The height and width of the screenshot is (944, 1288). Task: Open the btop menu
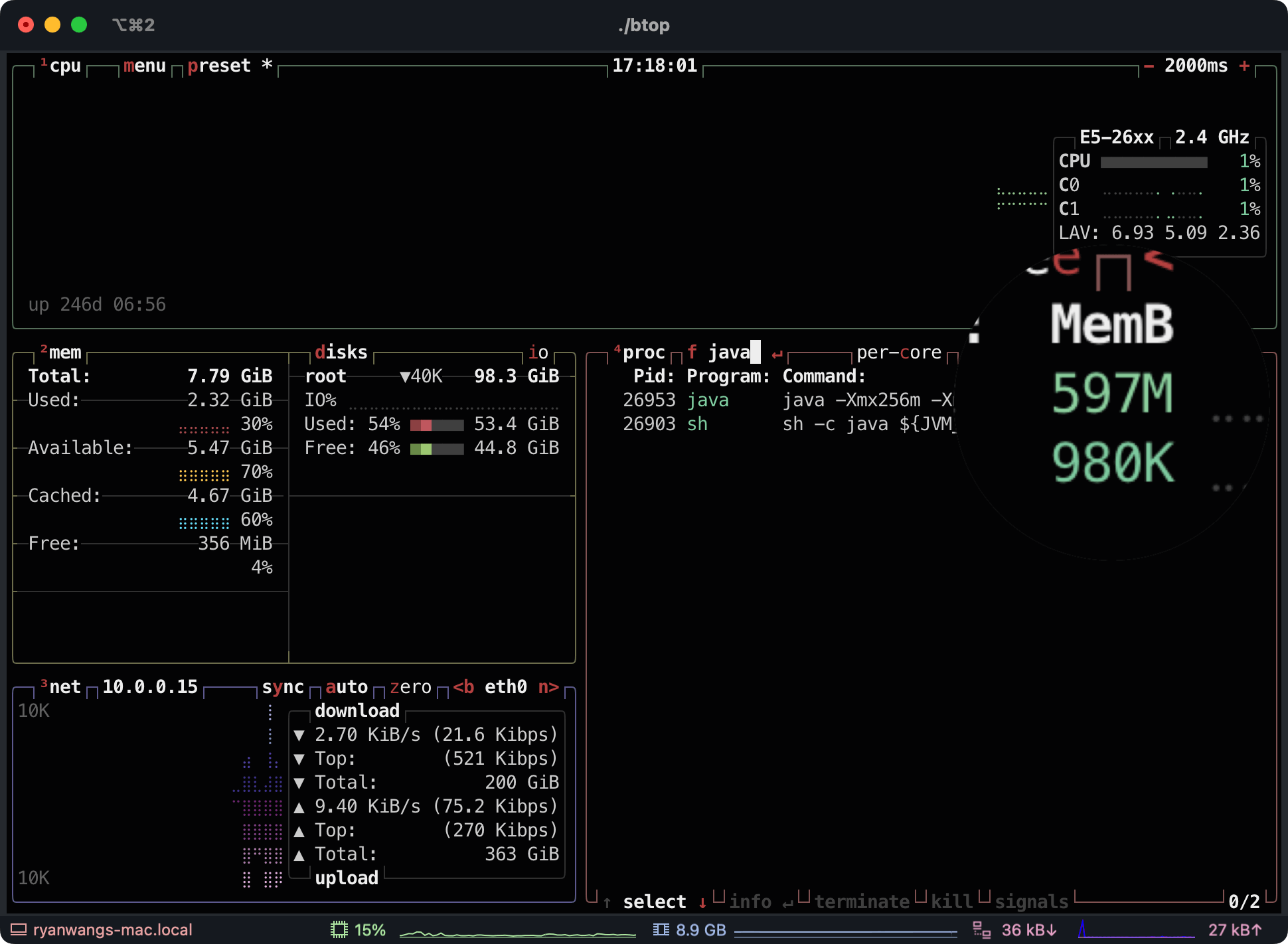[145, 66]
